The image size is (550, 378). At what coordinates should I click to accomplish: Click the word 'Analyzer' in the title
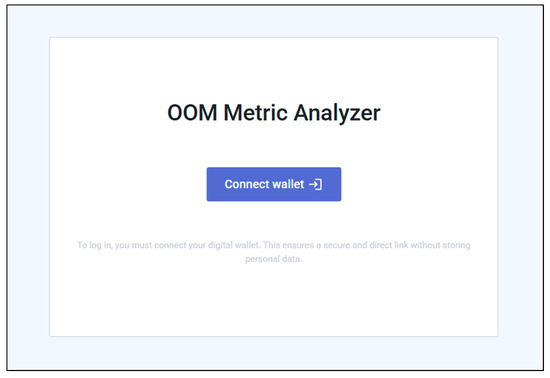pos(337,113)
